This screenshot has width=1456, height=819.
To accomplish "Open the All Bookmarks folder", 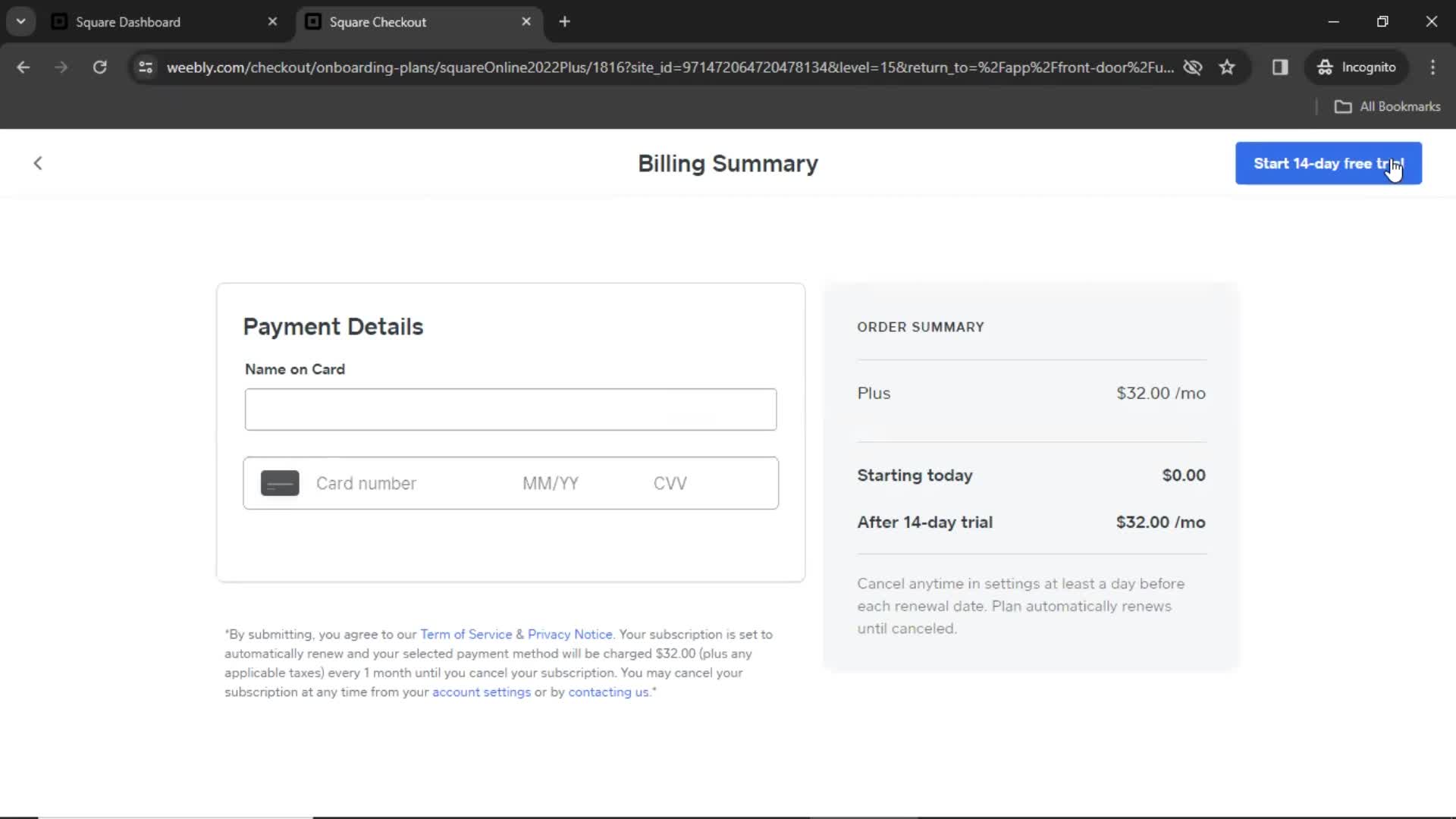I will (x=1387, y=107).
